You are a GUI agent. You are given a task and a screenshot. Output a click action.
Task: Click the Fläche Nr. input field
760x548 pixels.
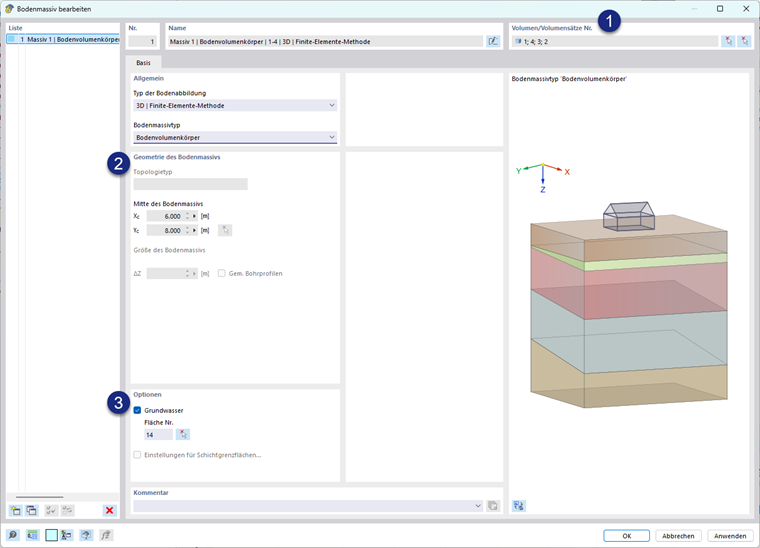click(x=158, y=435)
